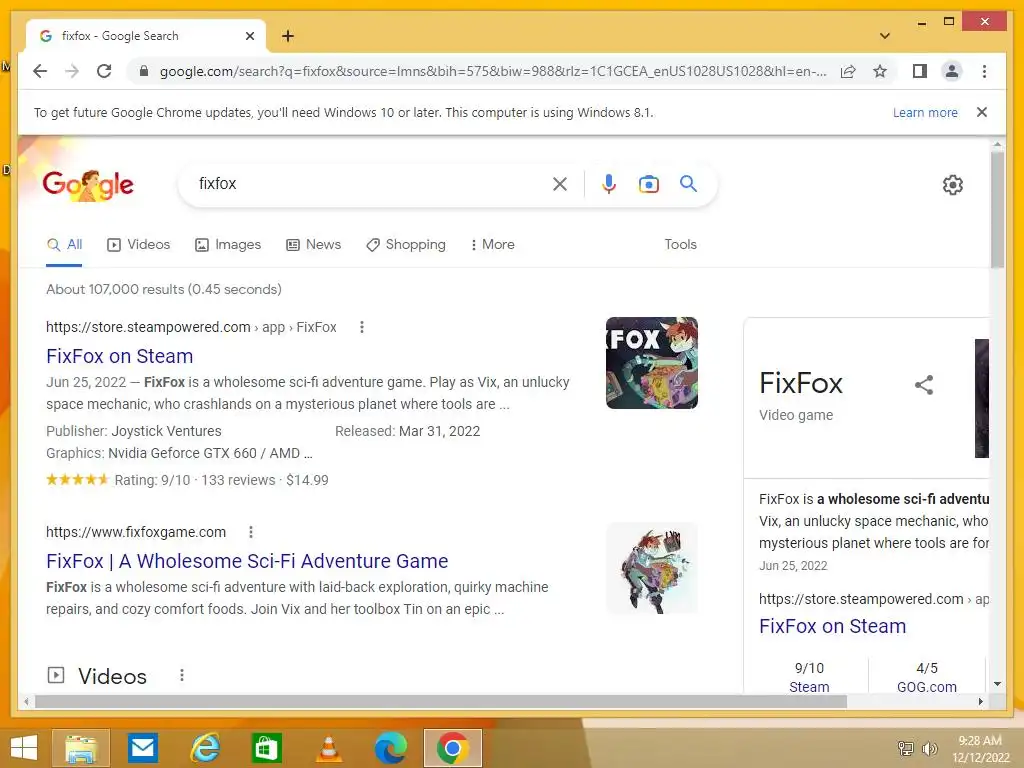Share this page from address bar
1024x768 pixels.
(x=848, y=71)
